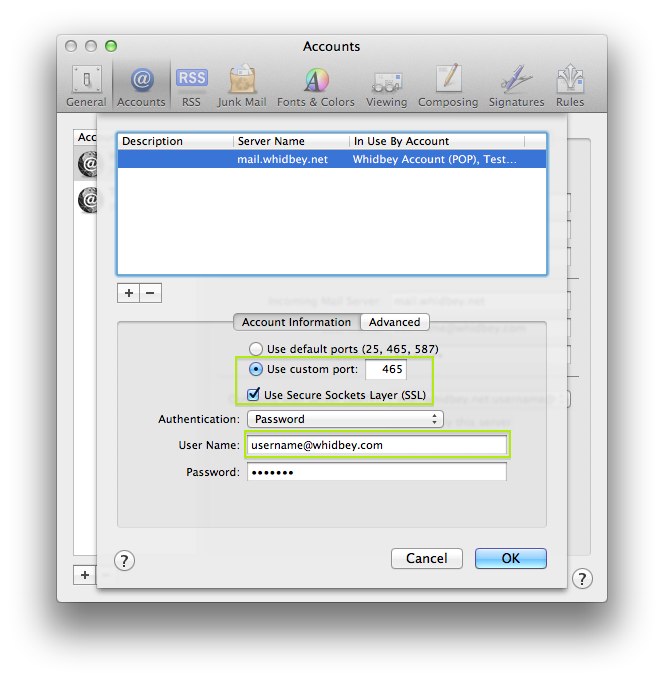Viewport: 664px width, 681px height.
Task: Click the Whidbey Account (POP) cell
Action: [x=435, y=159]
